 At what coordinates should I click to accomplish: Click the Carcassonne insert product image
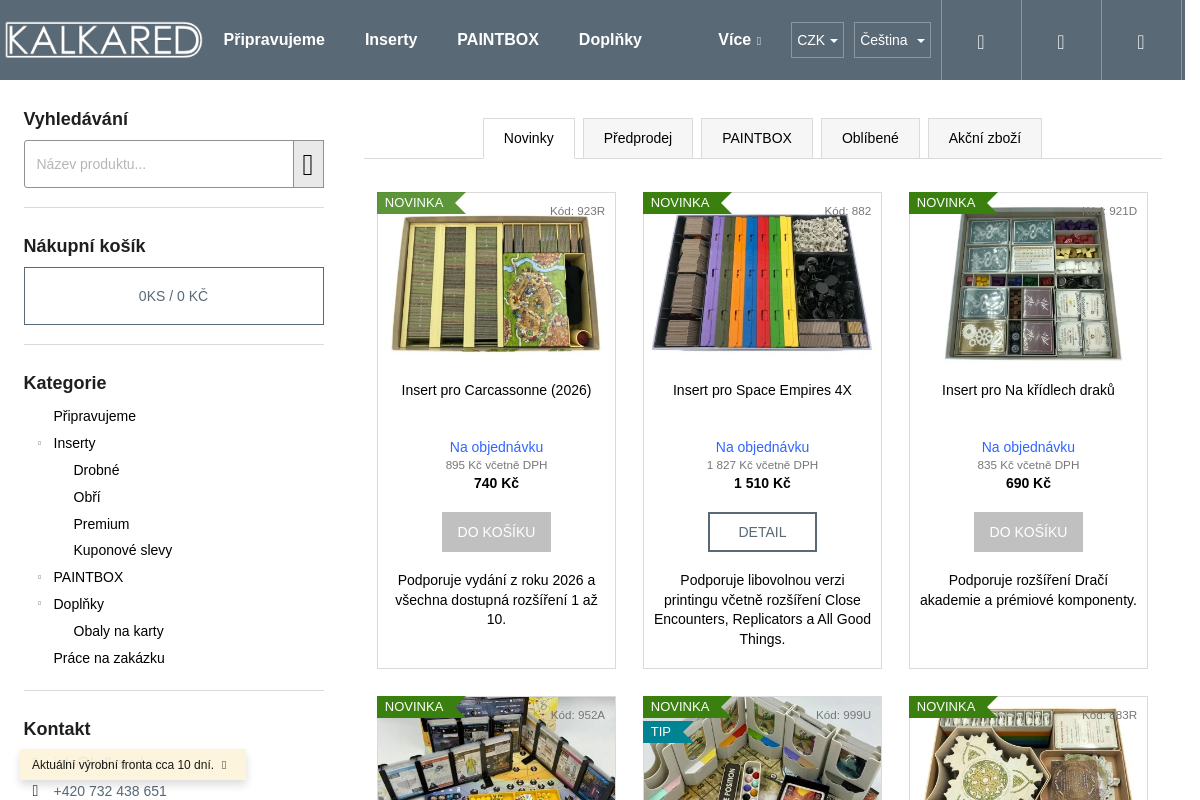pyautogui.click(x=496, y=284)
